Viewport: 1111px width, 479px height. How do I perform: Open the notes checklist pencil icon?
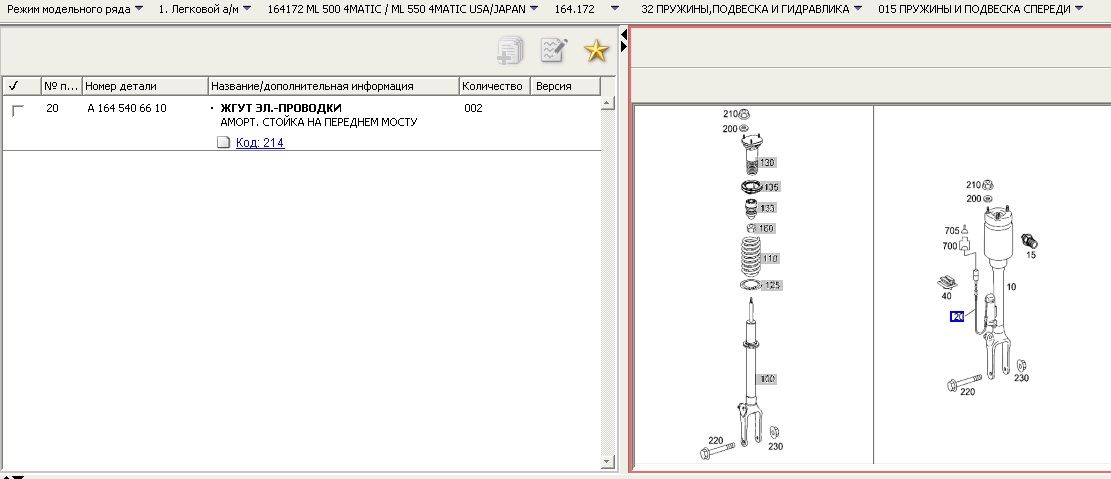(553, 51)
